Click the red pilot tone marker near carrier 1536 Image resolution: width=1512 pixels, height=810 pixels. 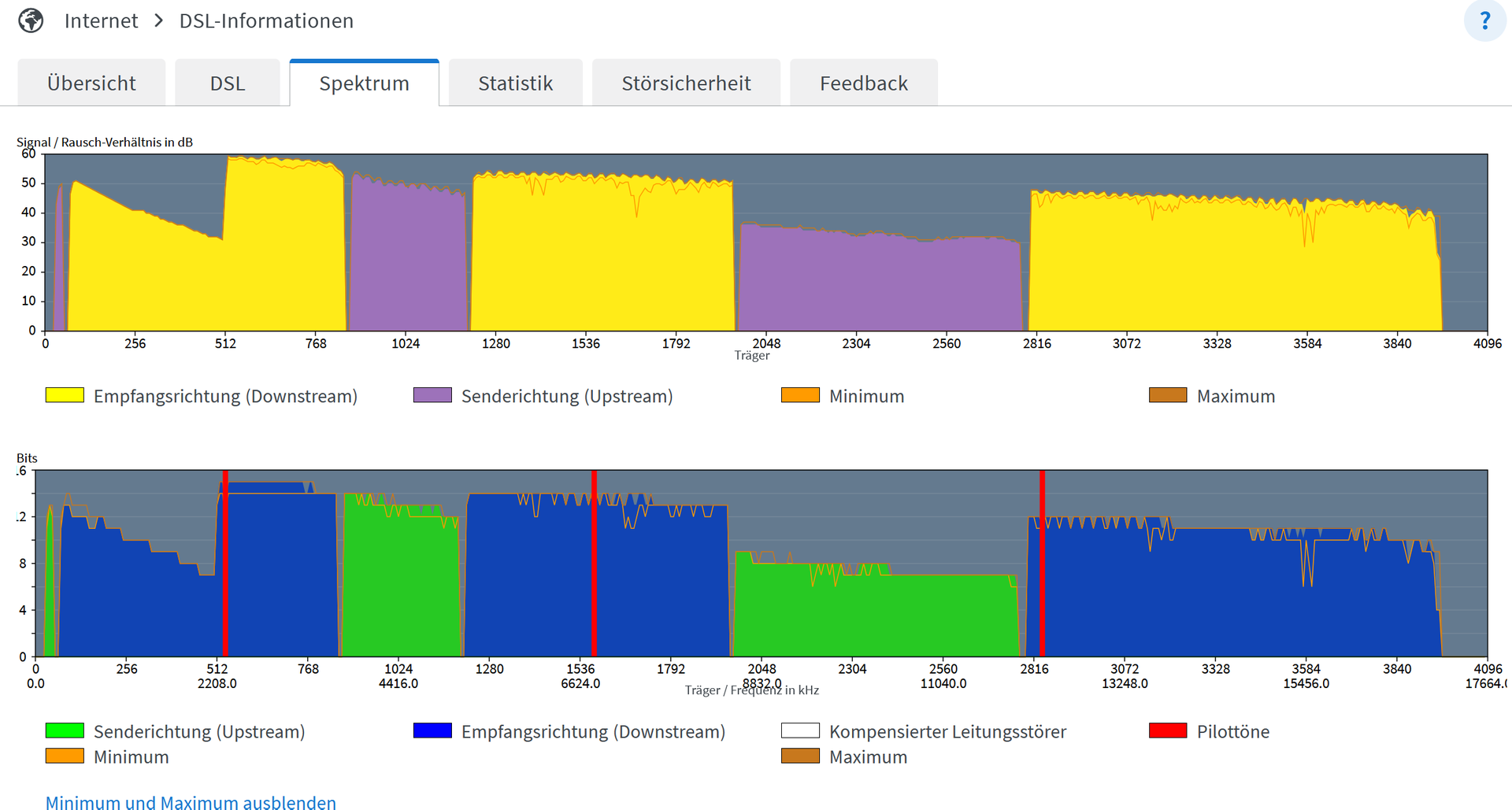pyautogui.click(x=594, y=563)
